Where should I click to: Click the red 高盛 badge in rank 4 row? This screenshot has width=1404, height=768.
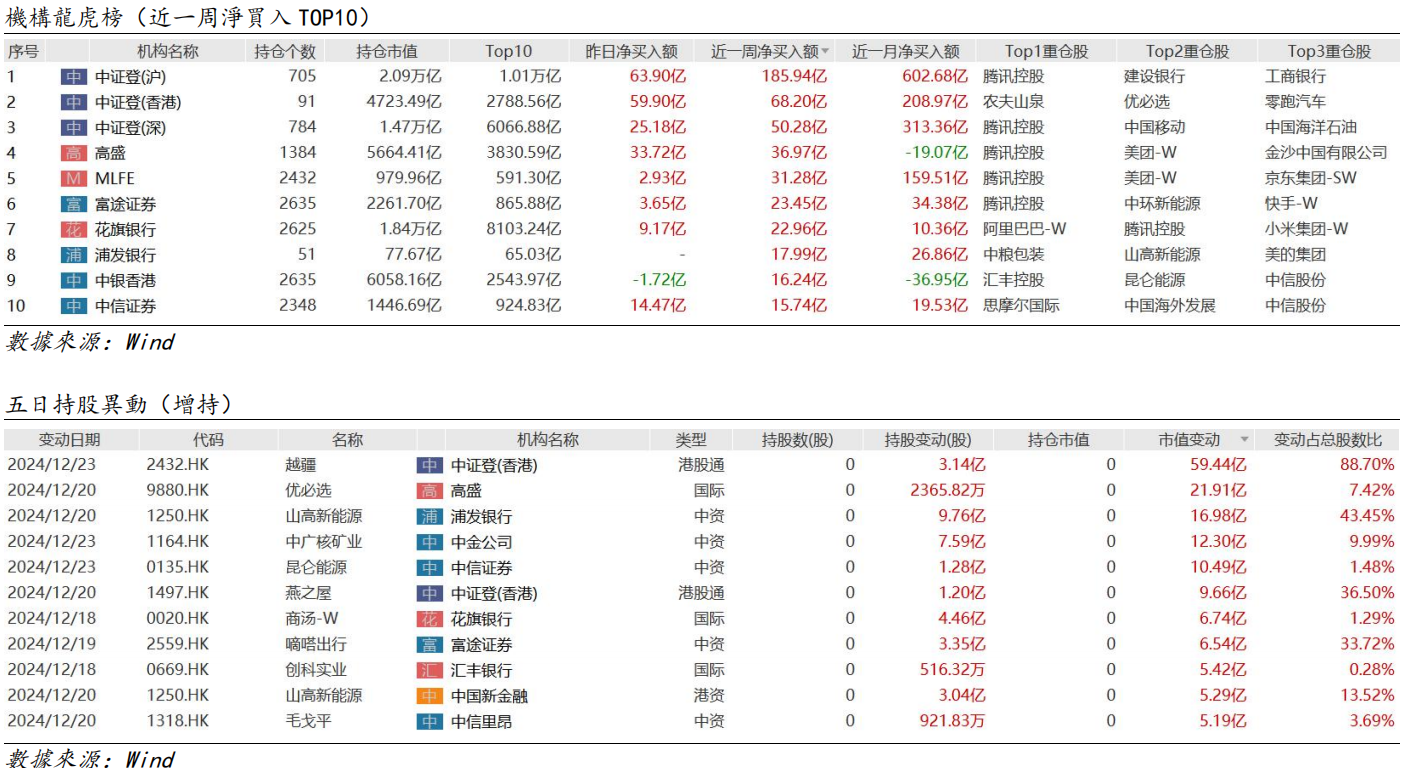click(x=73, y=153)
